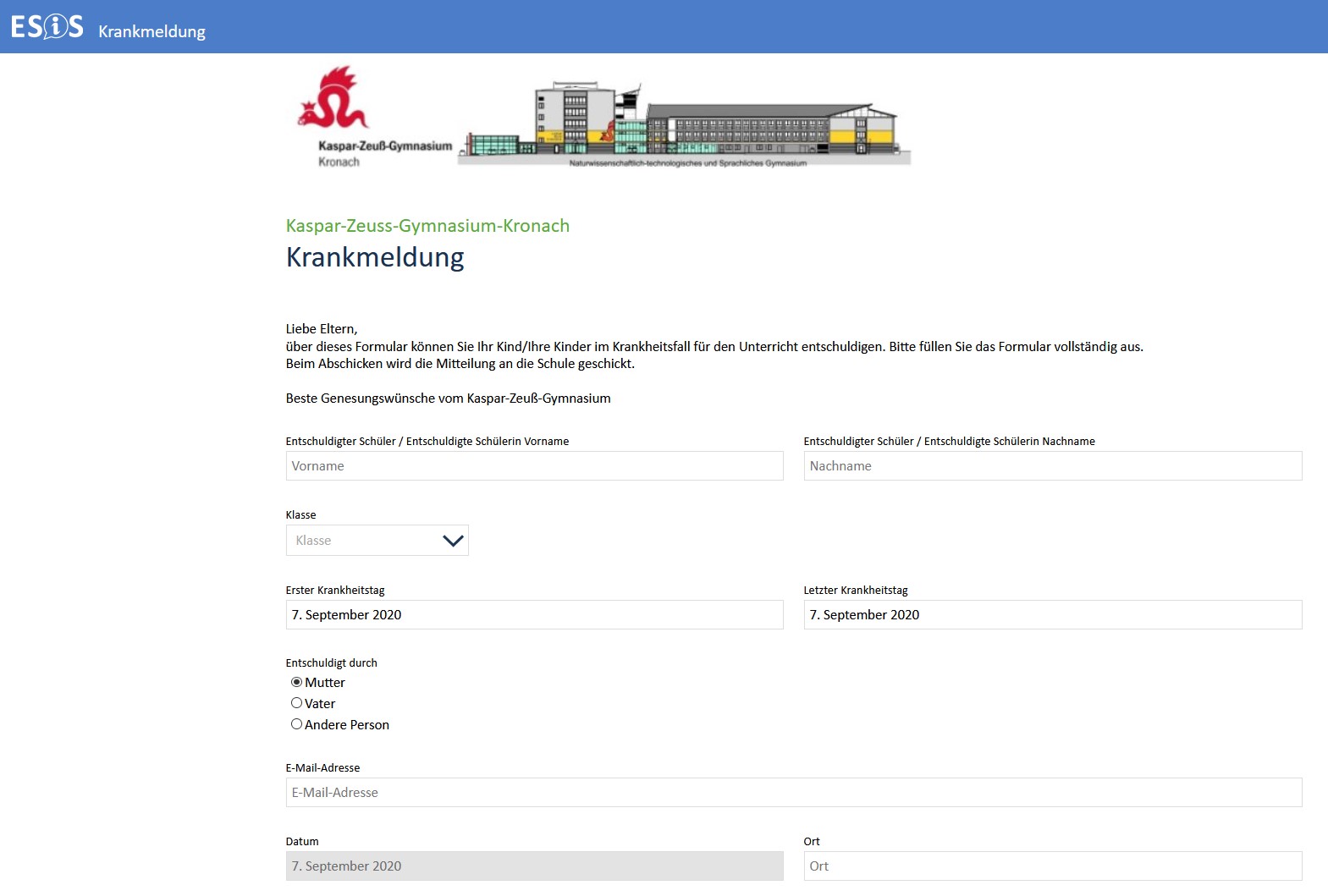This screenshot has width=1328, height=896.
Task: Click the E-Mail-Adresse input field
Action: (793, 793)
